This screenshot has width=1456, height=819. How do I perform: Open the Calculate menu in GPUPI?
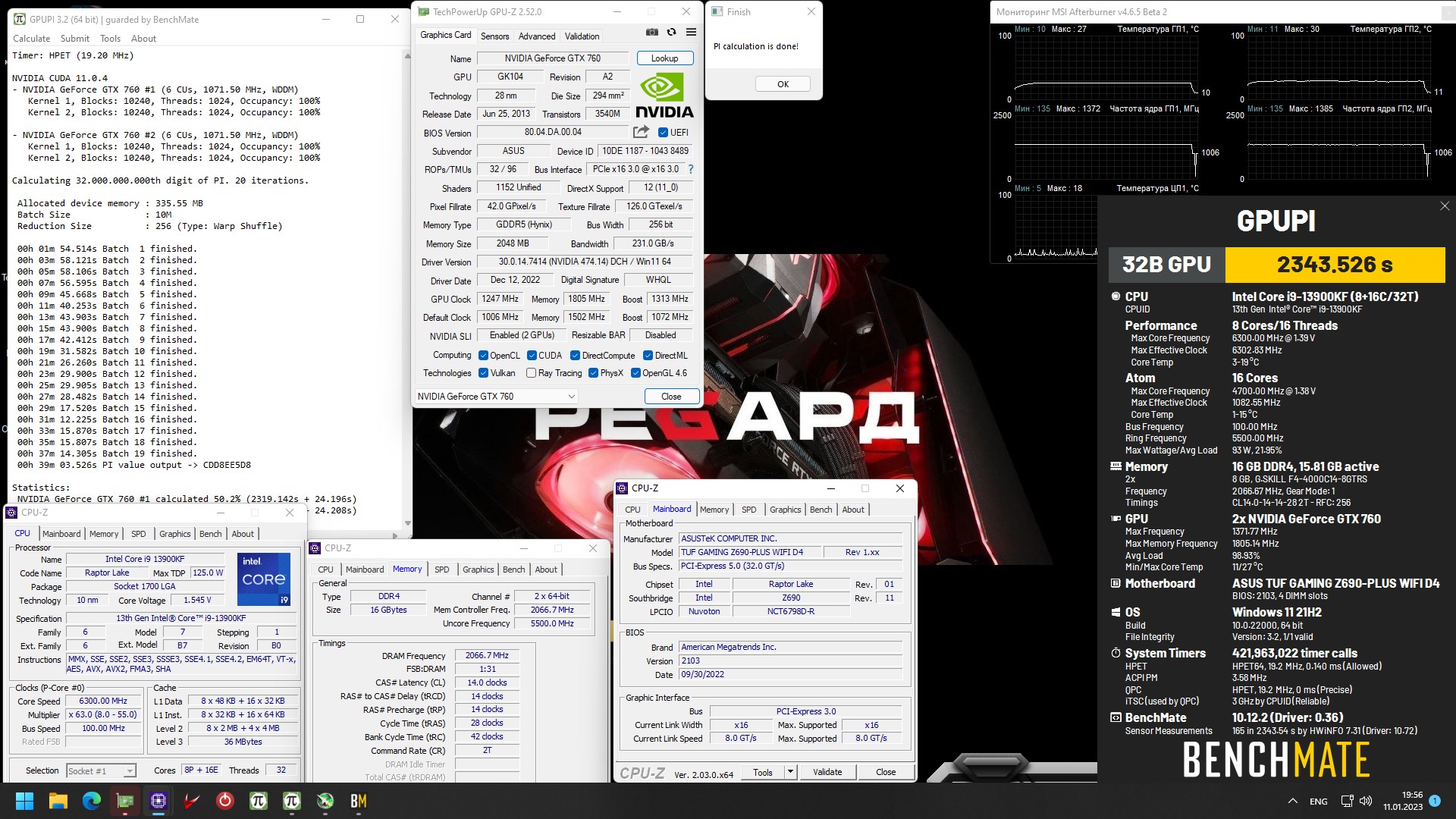click(x=32, y=39)
